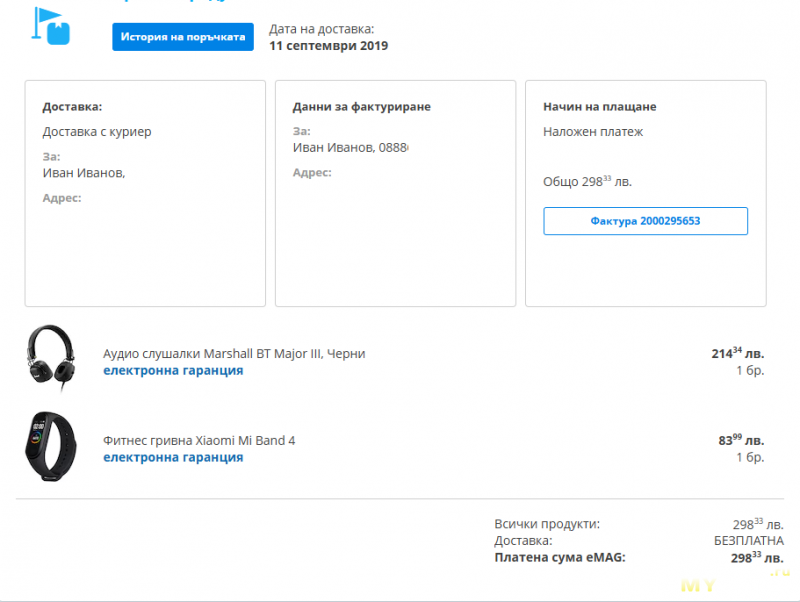Click delivery date 11 септември 2019

329,46
